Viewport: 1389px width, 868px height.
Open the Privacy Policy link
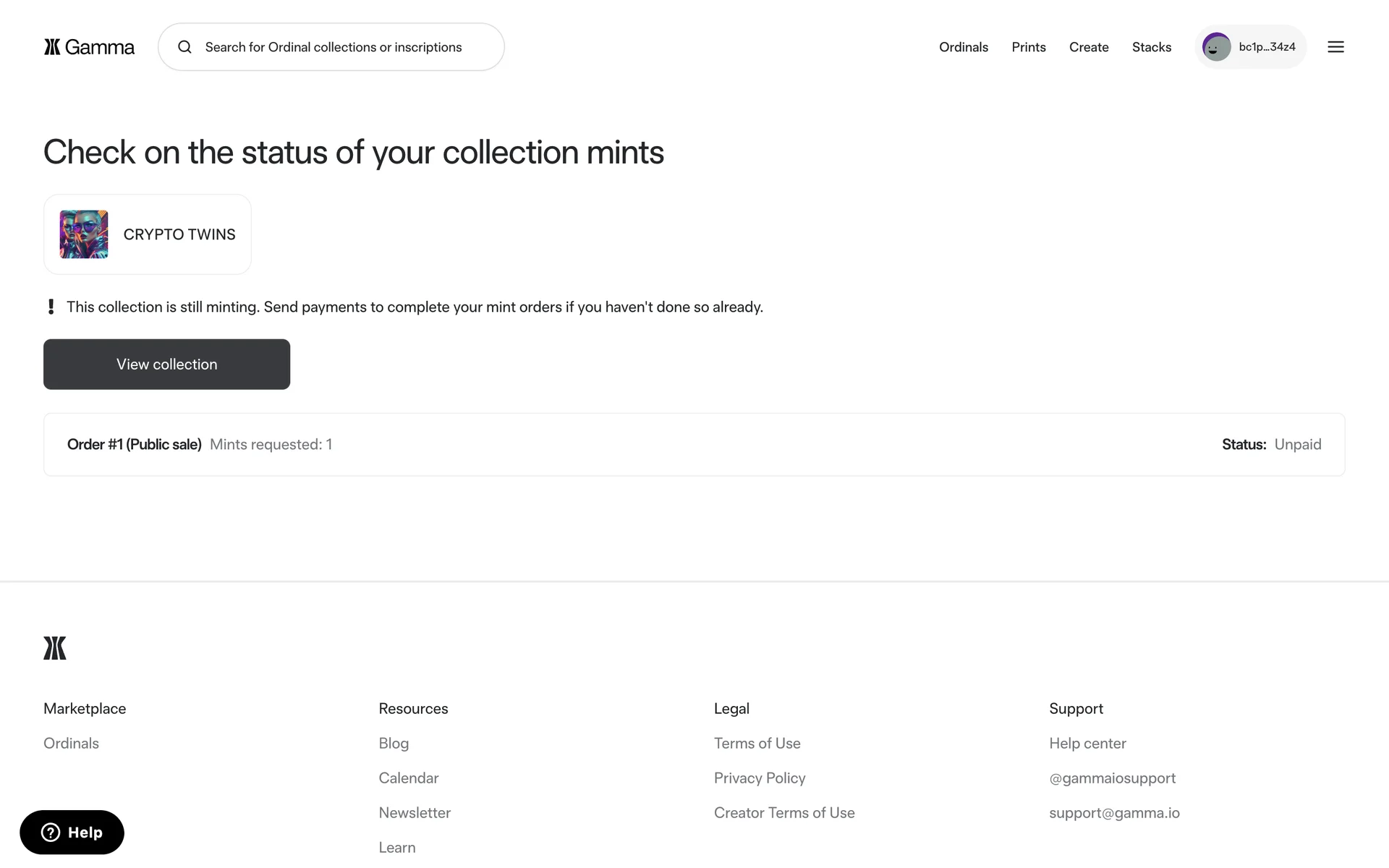pos(759,778)
